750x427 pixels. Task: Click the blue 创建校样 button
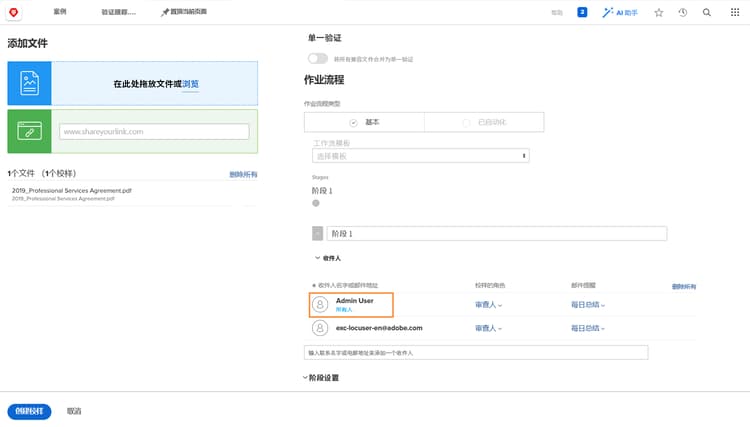point(29,411)
